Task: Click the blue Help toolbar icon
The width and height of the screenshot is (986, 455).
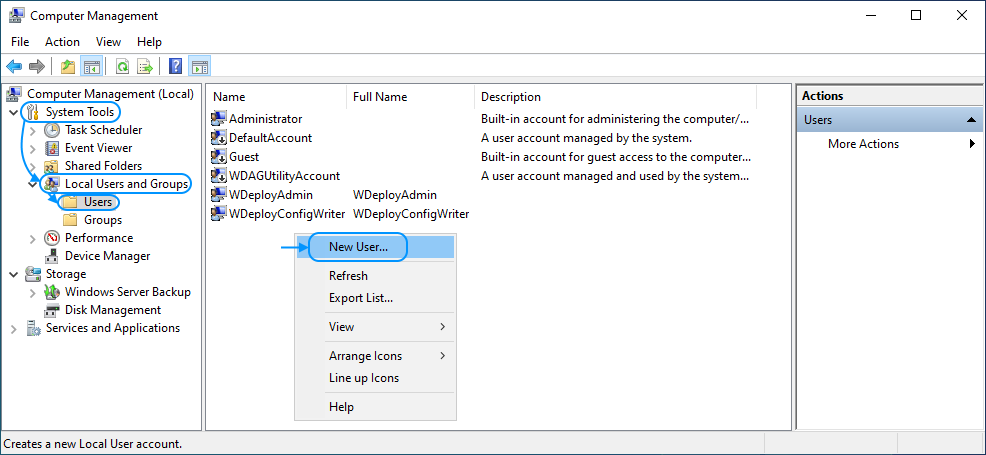Action: point(176,66)
